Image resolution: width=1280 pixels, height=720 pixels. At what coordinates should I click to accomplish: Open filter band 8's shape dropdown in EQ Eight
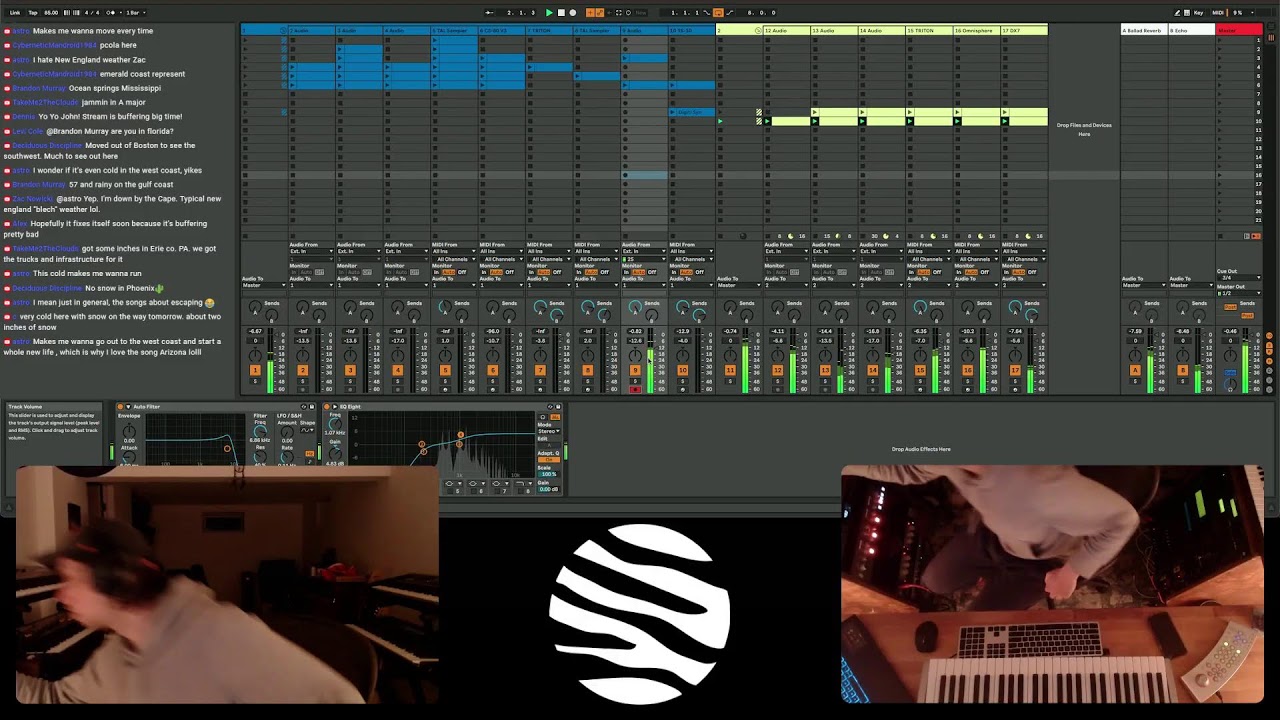pos(528,483)
